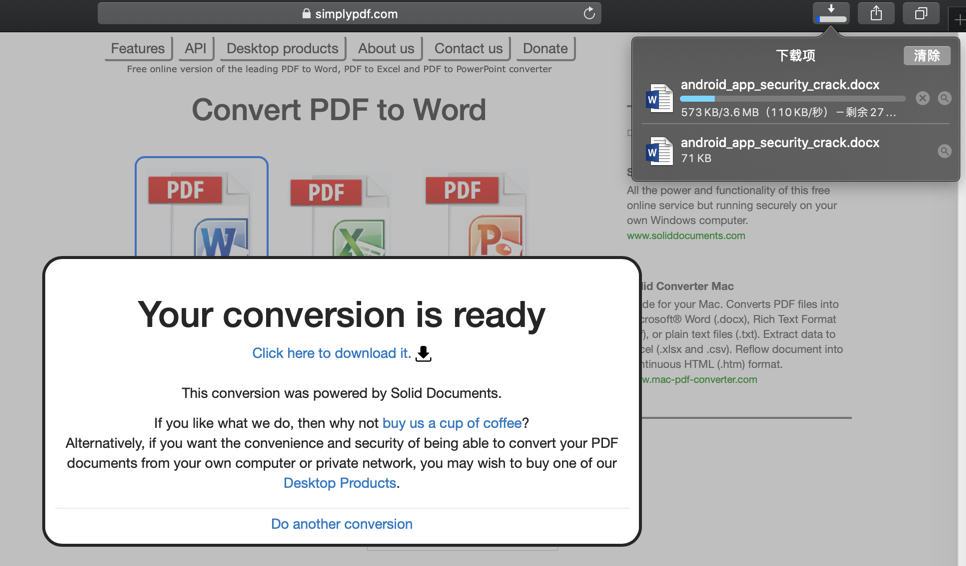Show the tab overview button
The height and width of the screenshot is (566, 966).
[x=921, y=13]
